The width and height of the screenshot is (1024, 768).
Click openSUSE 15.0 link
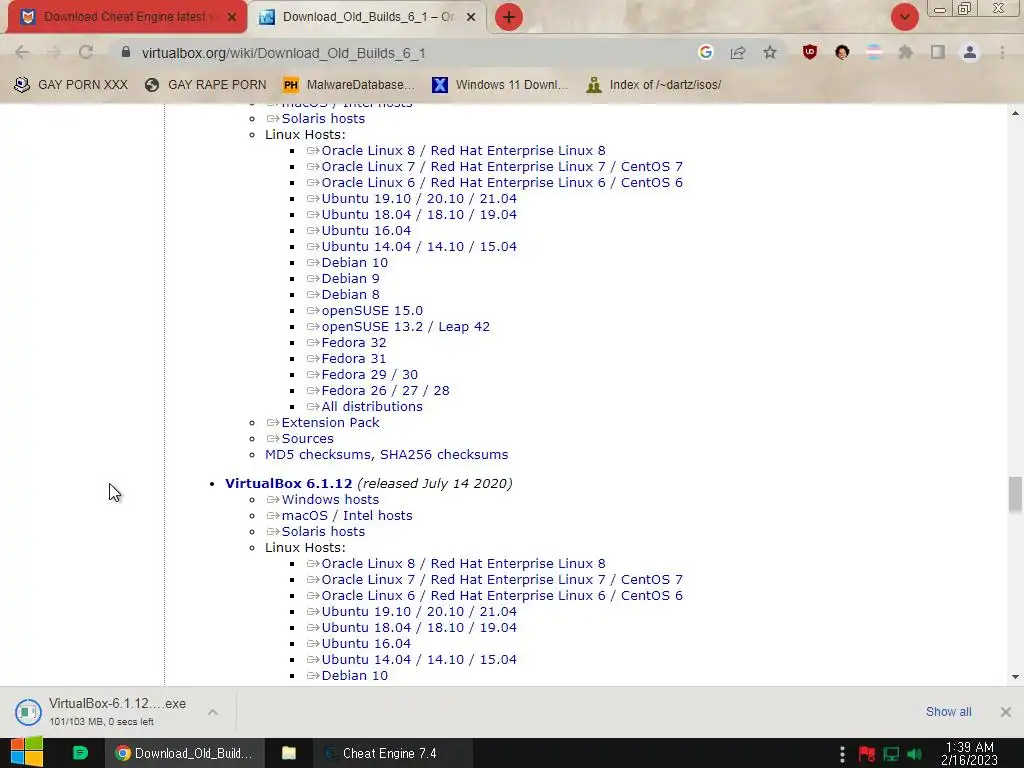click(x=372, y=310)
